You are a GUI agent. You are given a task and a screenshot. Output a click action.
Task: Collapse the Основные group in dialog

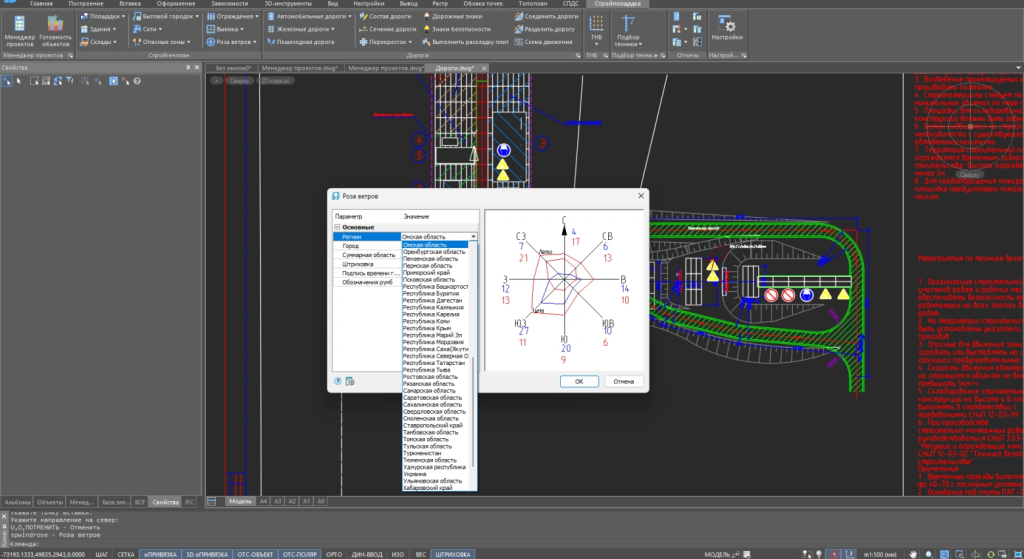[x=337, y=227]
